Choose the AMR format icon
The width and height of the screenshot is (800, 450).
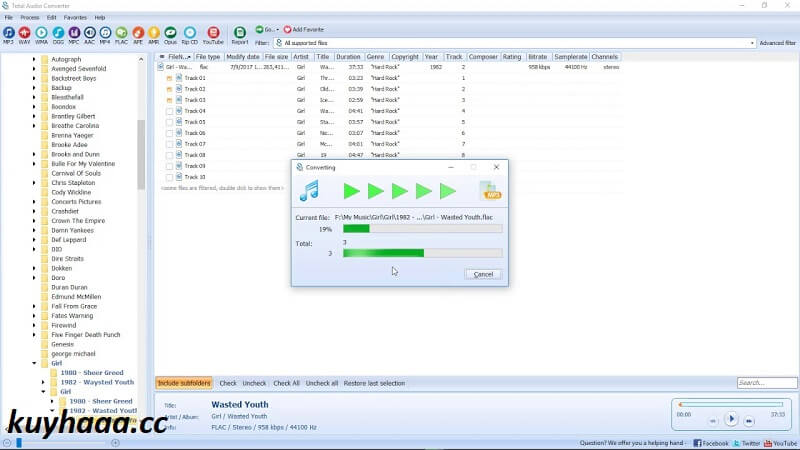(x=154, y=35)
